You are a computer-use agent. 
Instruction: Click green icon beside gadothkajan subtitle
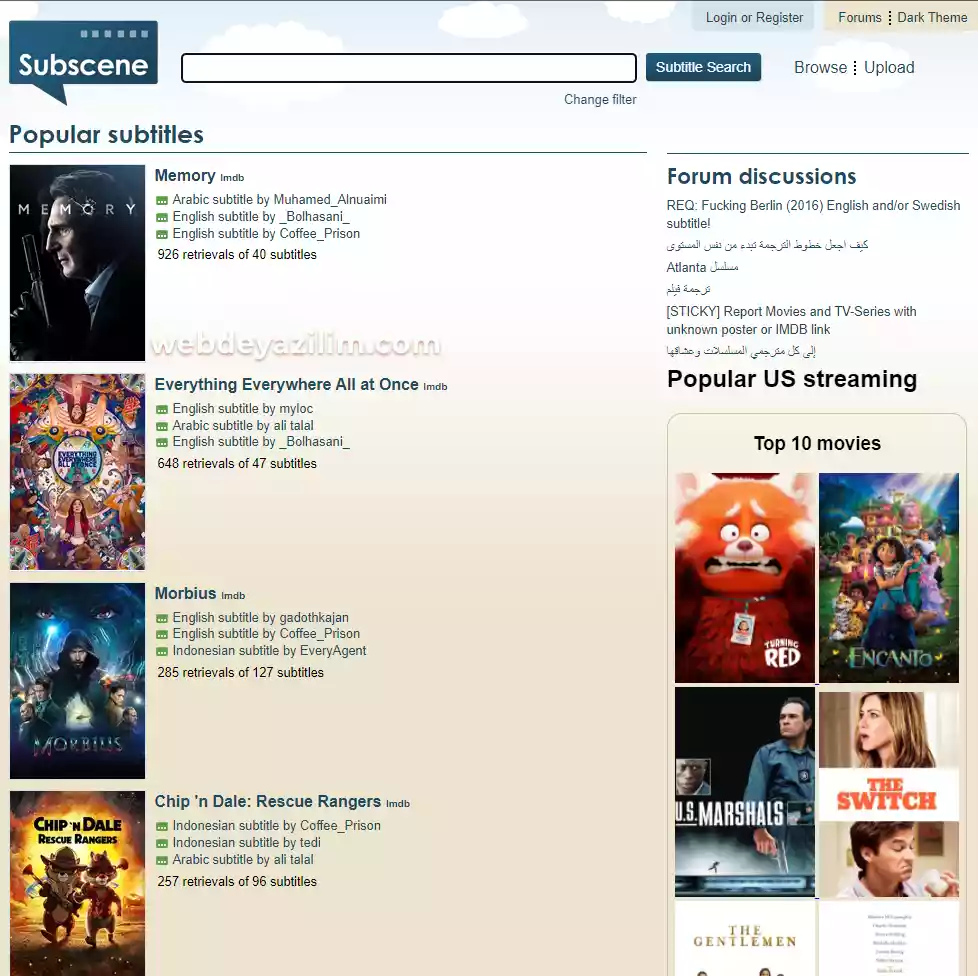click(162, 619)
